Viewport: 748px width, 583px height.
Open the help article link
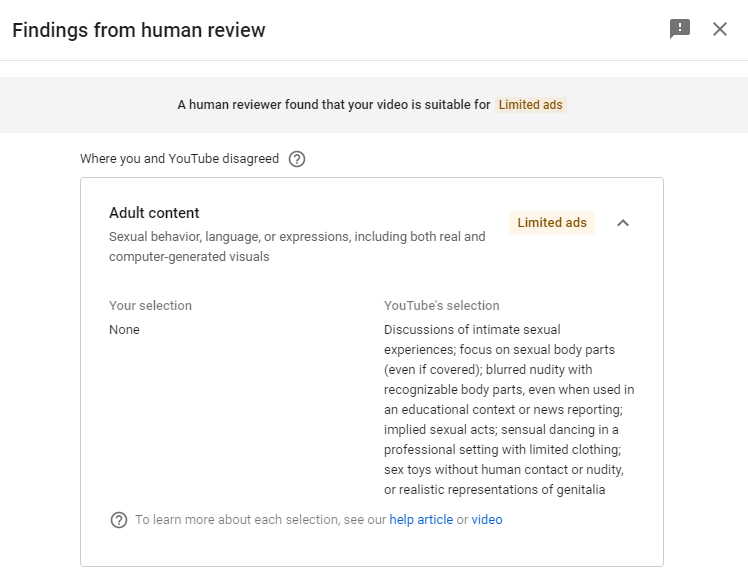pos(421,520)
